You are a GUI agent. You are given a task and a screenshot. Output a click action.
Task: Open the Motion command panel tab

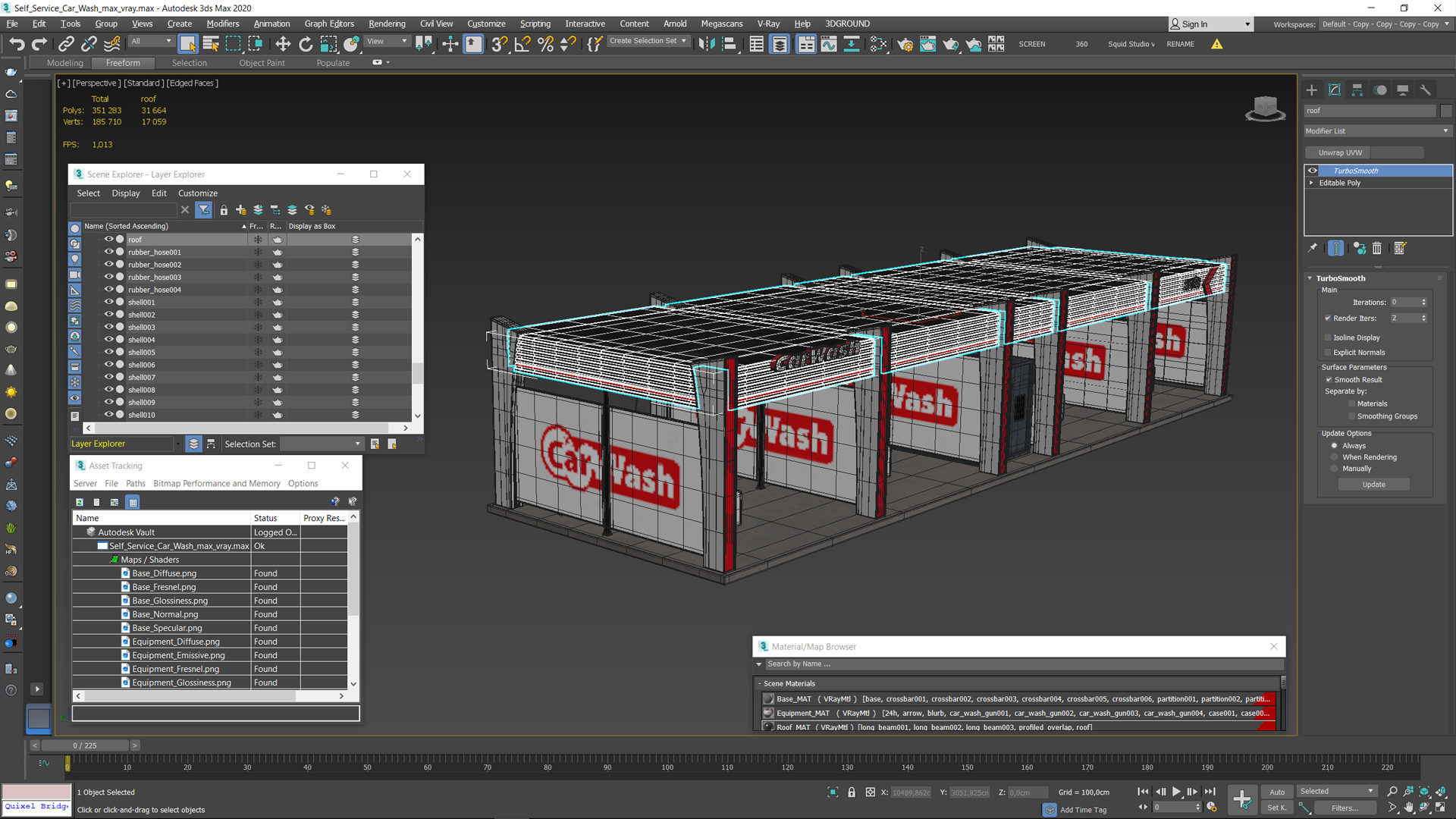coord(1380,89)
